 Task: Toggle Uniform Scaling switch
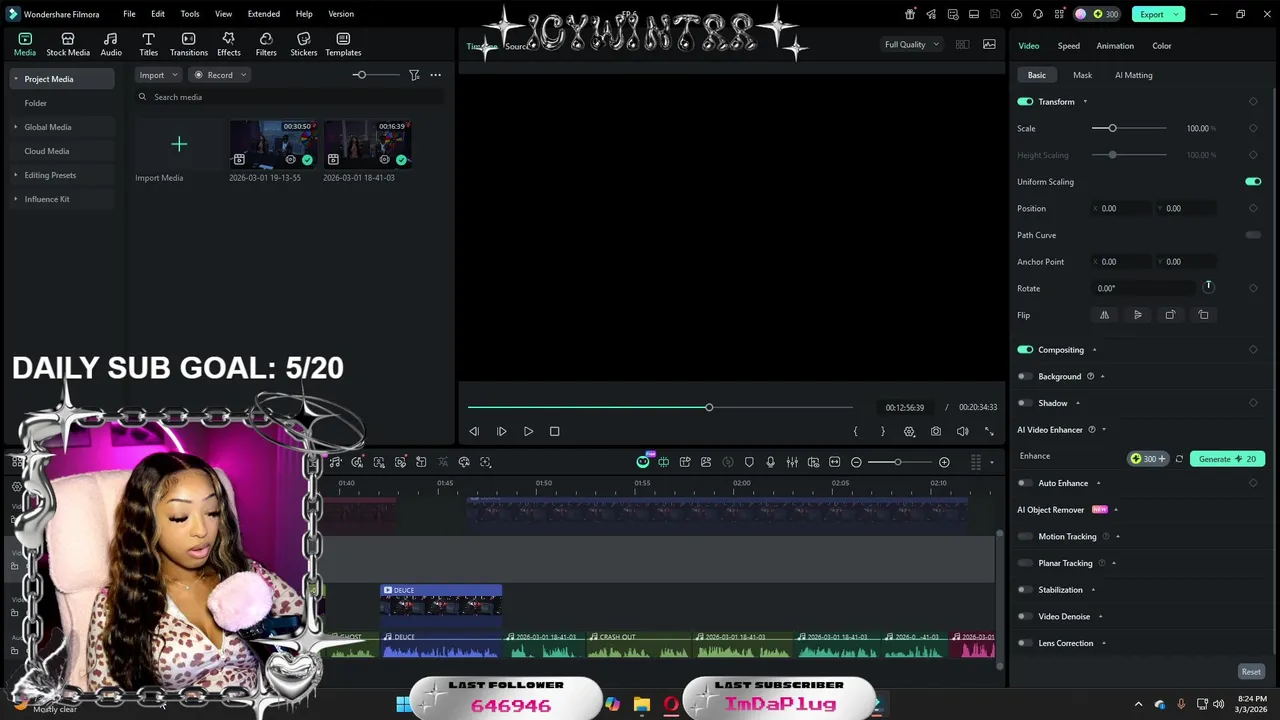coord(1253,182)
